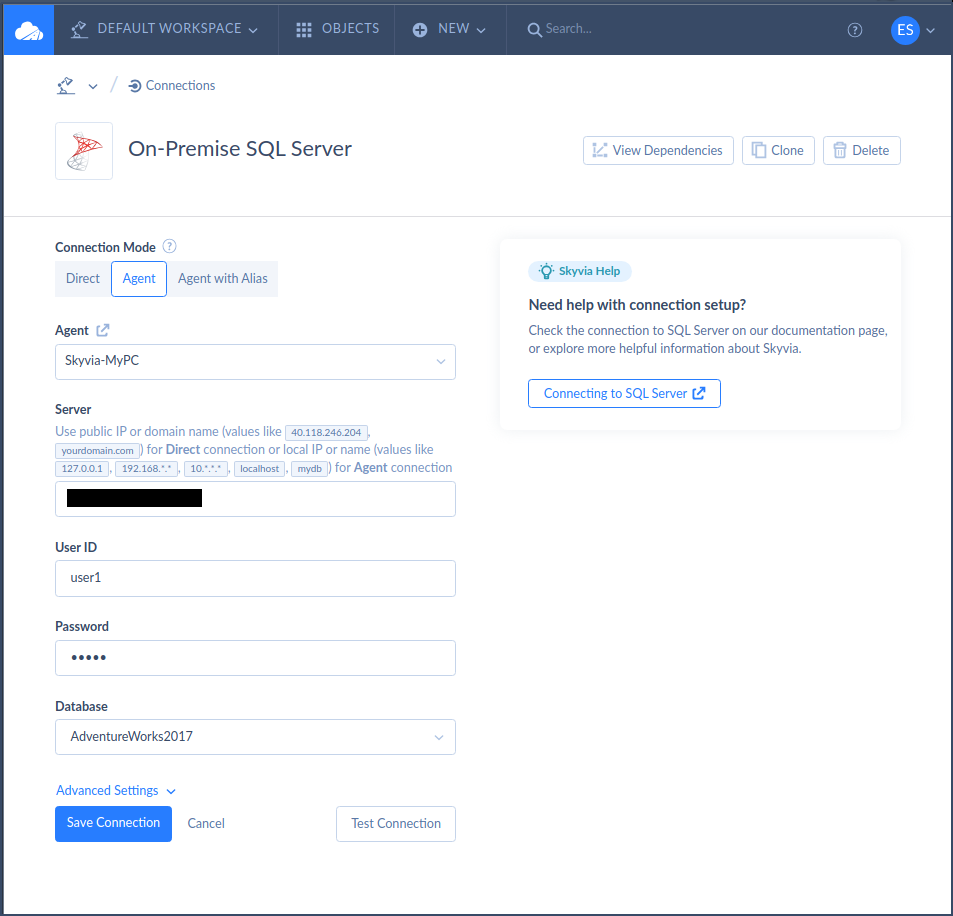
Task: Click the 'Need help with connection setup?' heading
Action: pos(637,305)
